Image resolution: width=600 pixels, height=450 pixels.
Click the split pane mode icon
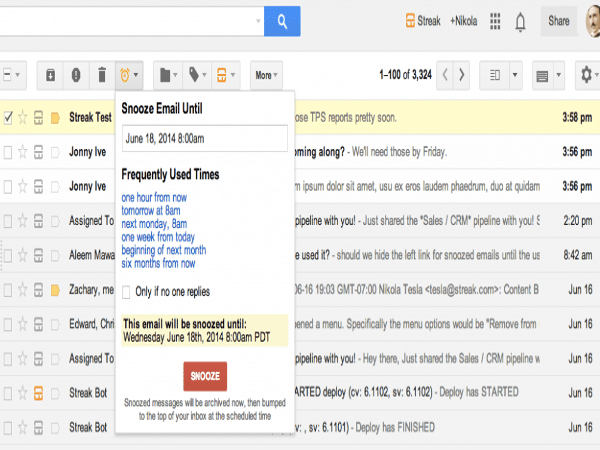click(495, 75)
